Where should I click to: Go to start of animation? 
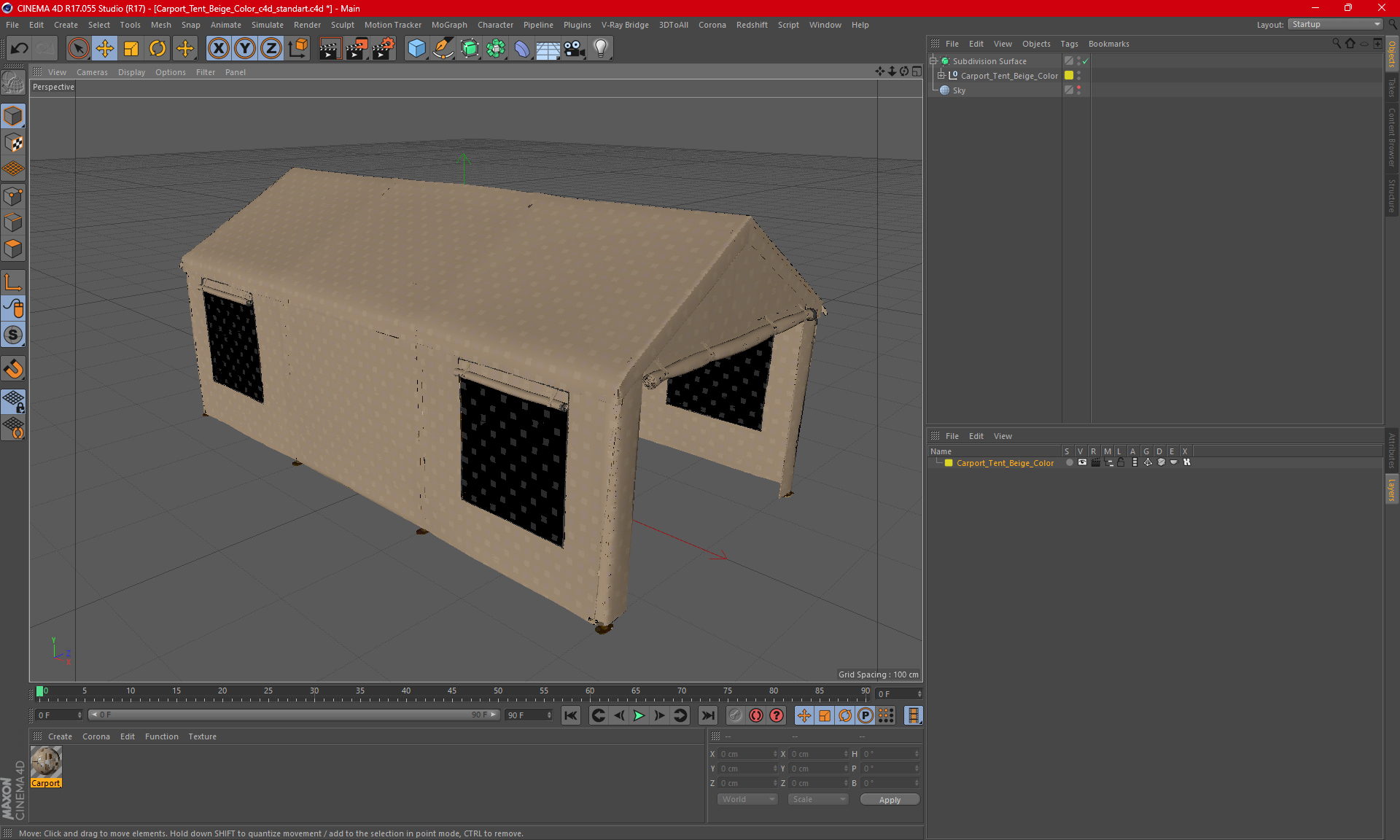point(571,715)
